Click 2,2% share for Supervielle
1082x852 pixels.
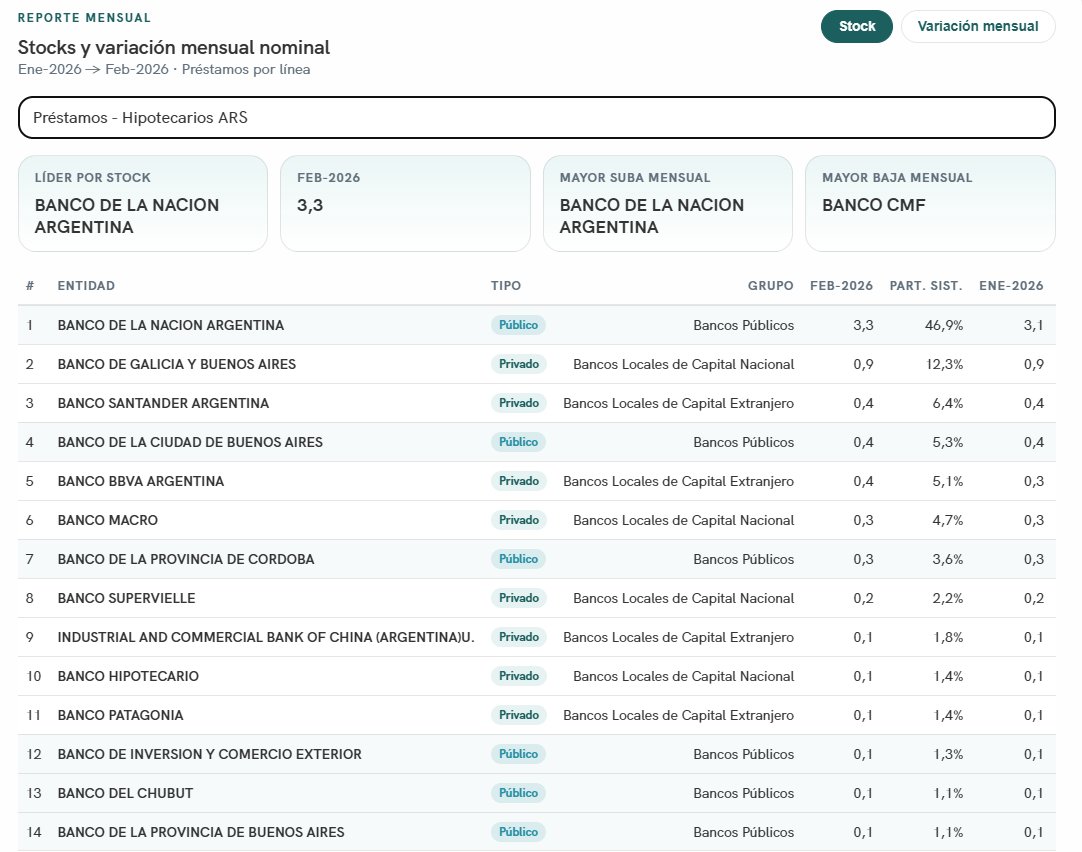947,598
